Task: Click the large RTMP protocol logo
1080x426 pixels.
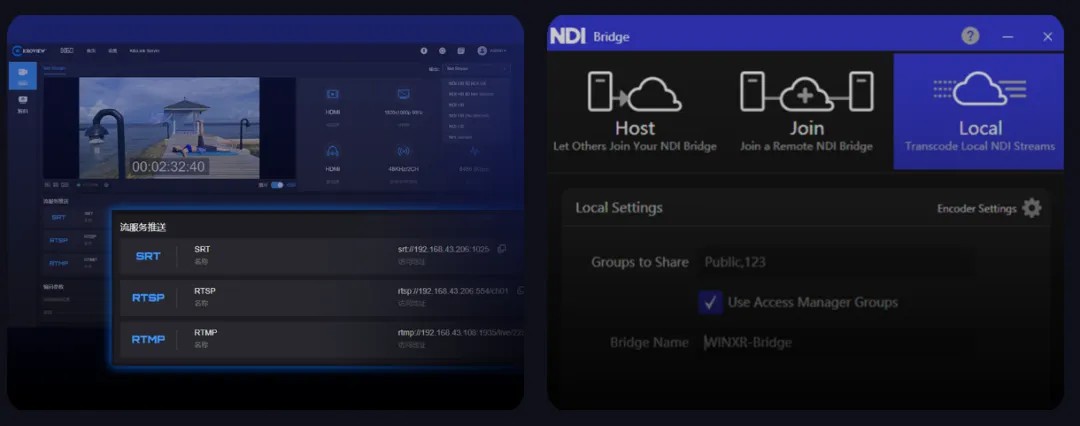Action: pyautogui.click(x=148, y=339)
